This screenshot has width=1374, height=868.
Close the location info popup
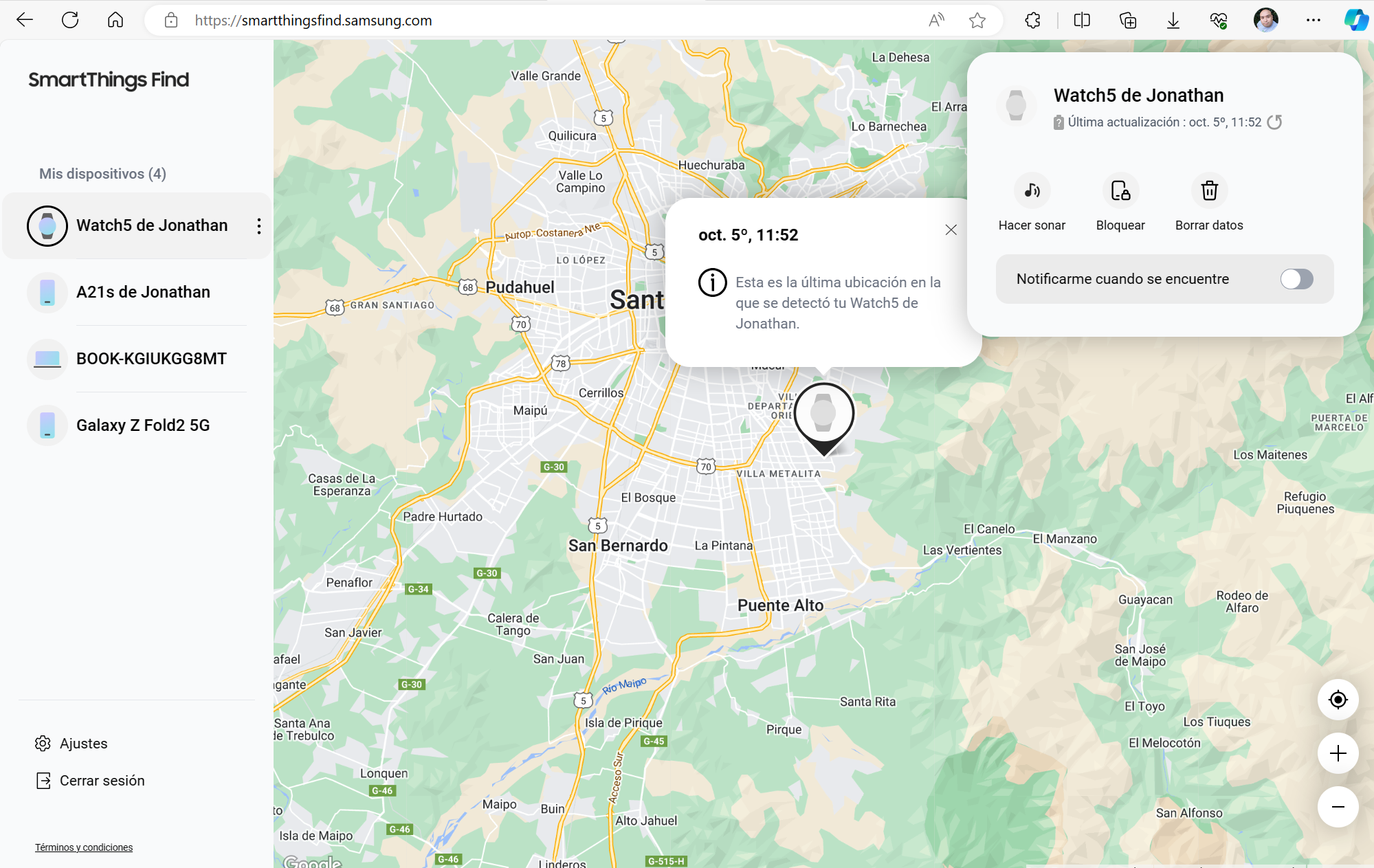click(x=951, y=230)
